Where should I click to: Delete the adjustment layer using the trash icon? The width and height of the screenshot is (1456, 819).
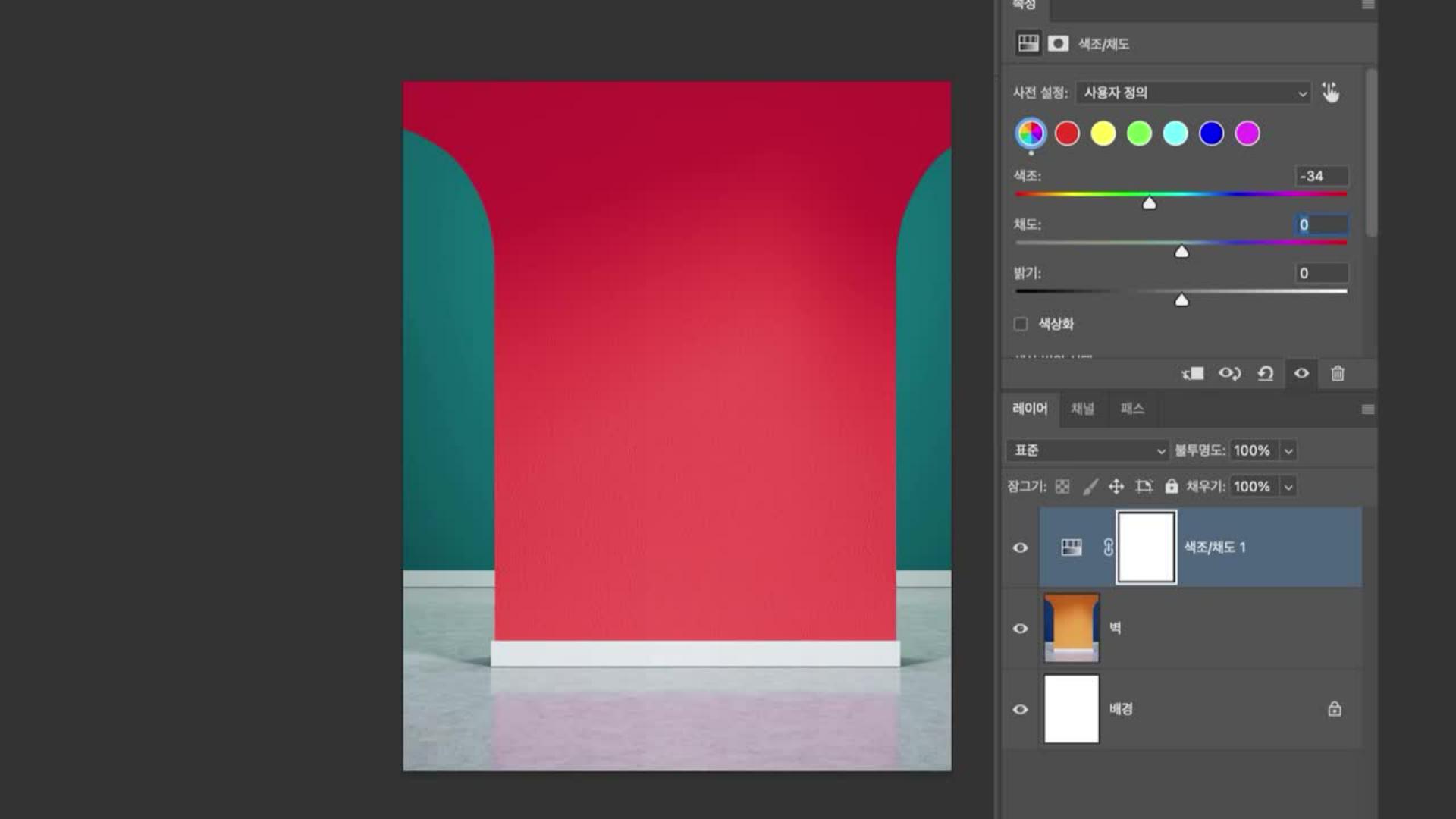(x=1338, y=373)
